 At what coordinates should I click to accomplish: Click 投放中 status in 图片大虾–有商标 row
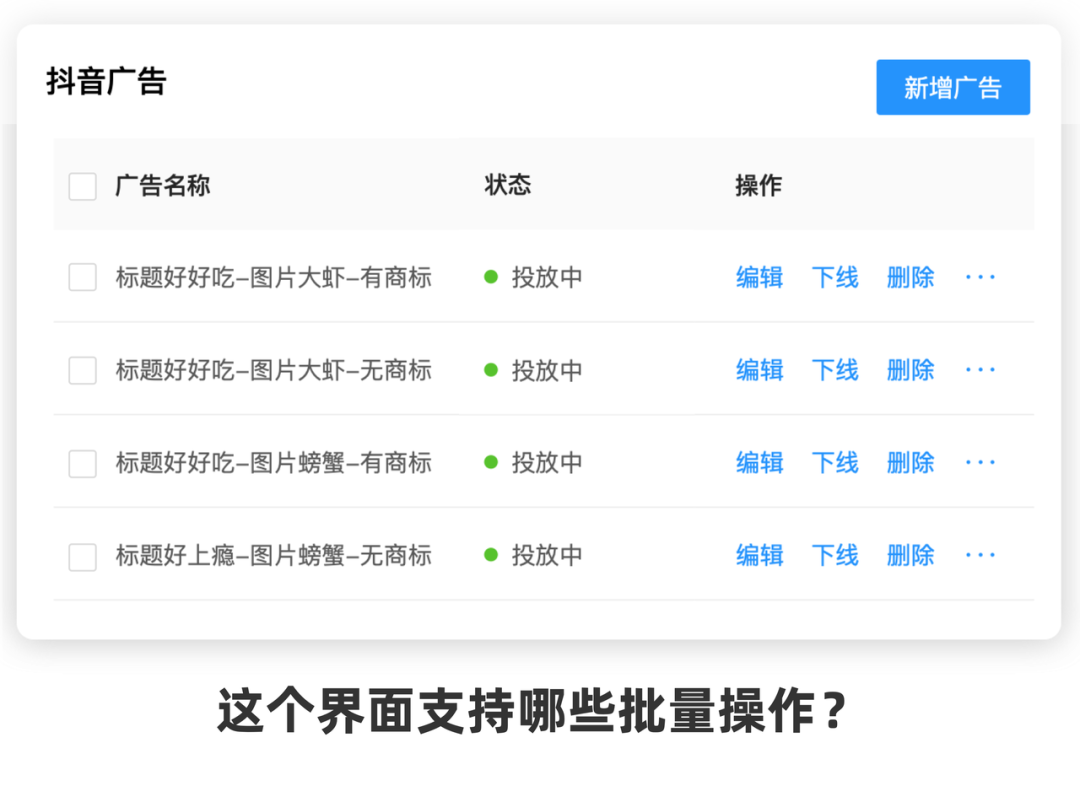533,277
